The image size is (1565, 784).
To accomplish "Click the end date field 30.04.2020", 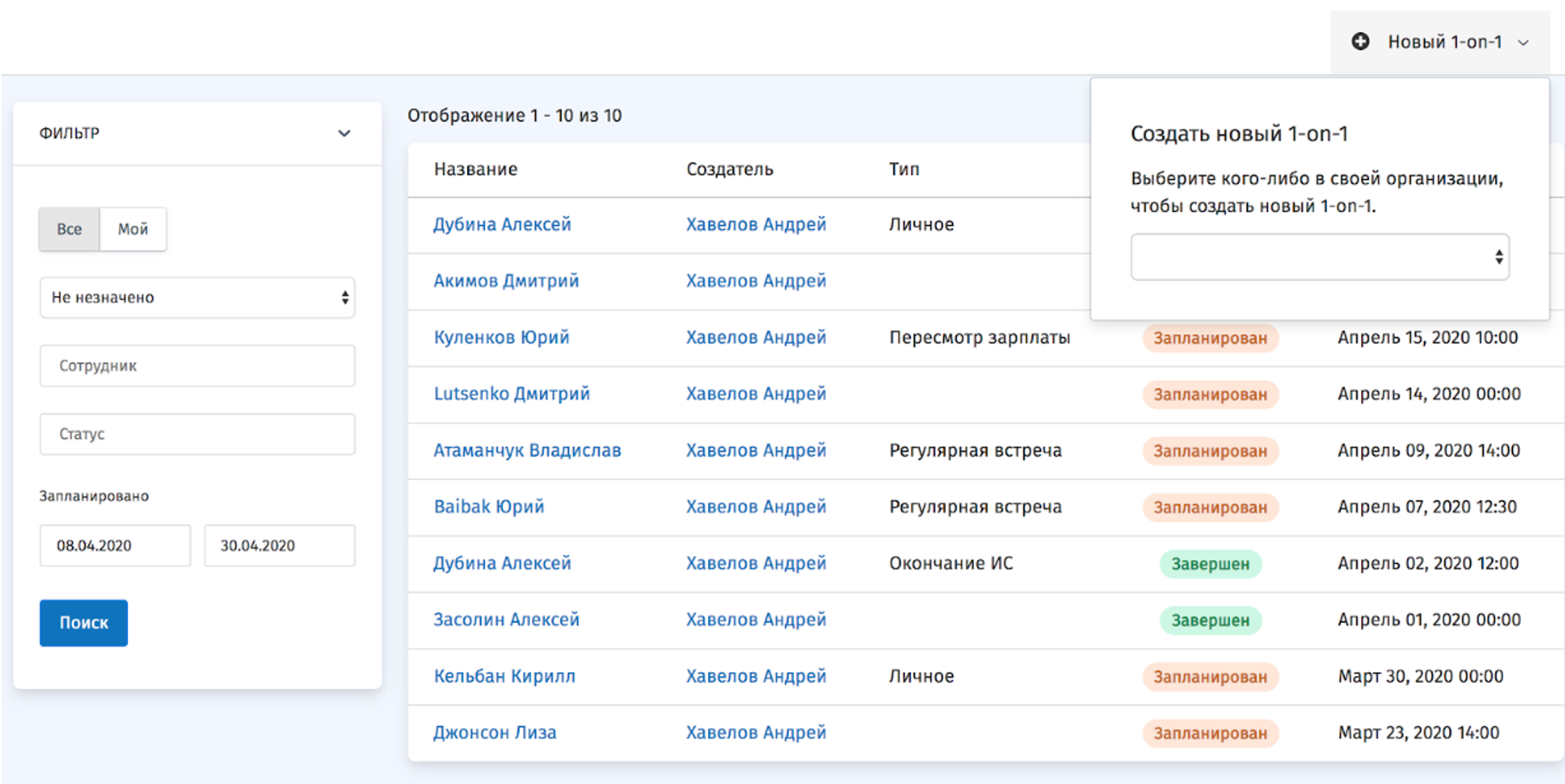I will [280, 545].
